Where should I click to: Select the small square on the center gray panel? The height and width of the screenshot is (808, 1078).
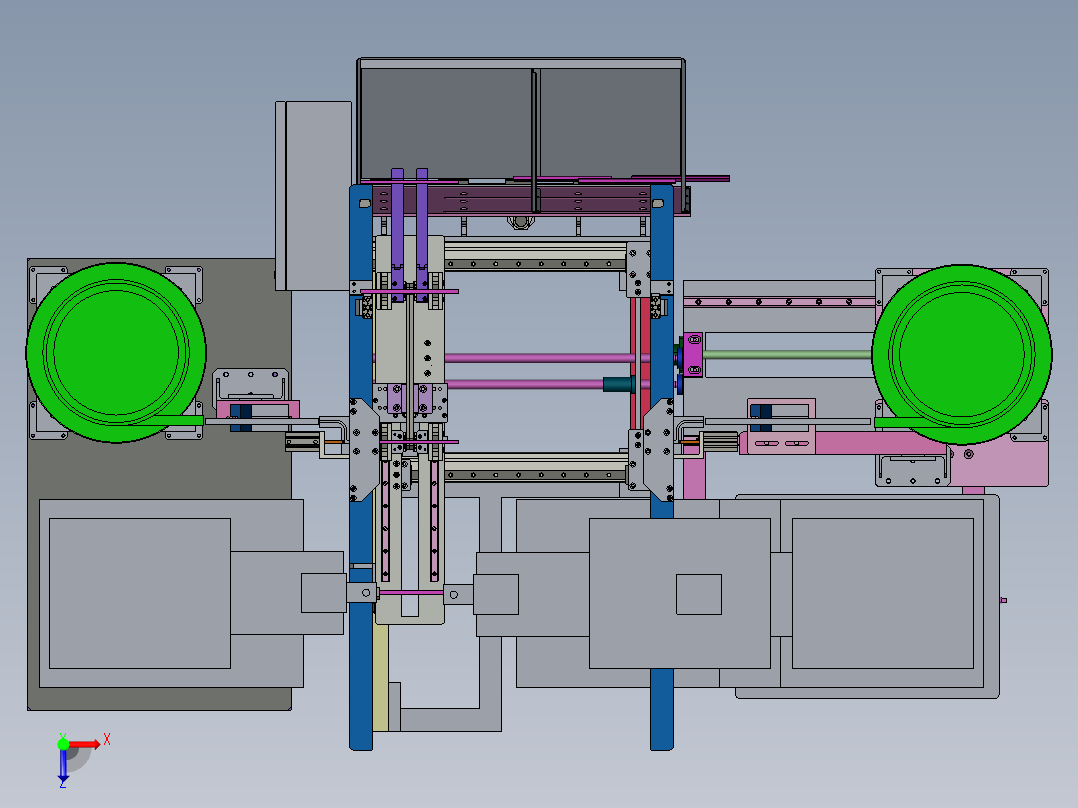coord(698,594)
